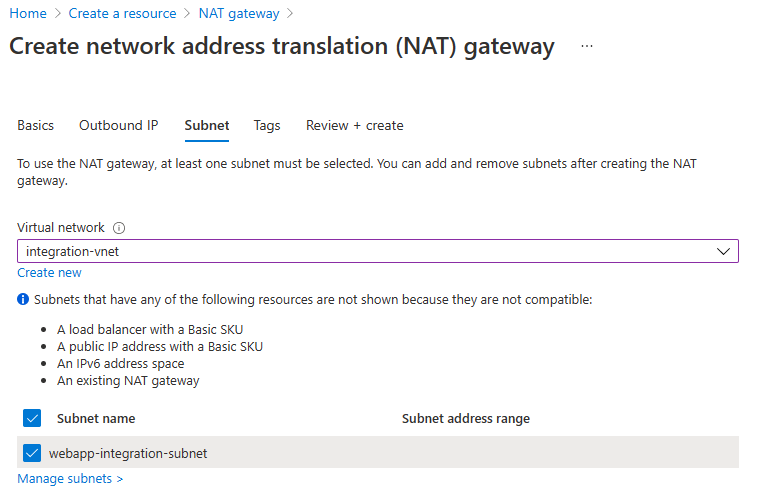Open the Review + create tab

point(355,125)
